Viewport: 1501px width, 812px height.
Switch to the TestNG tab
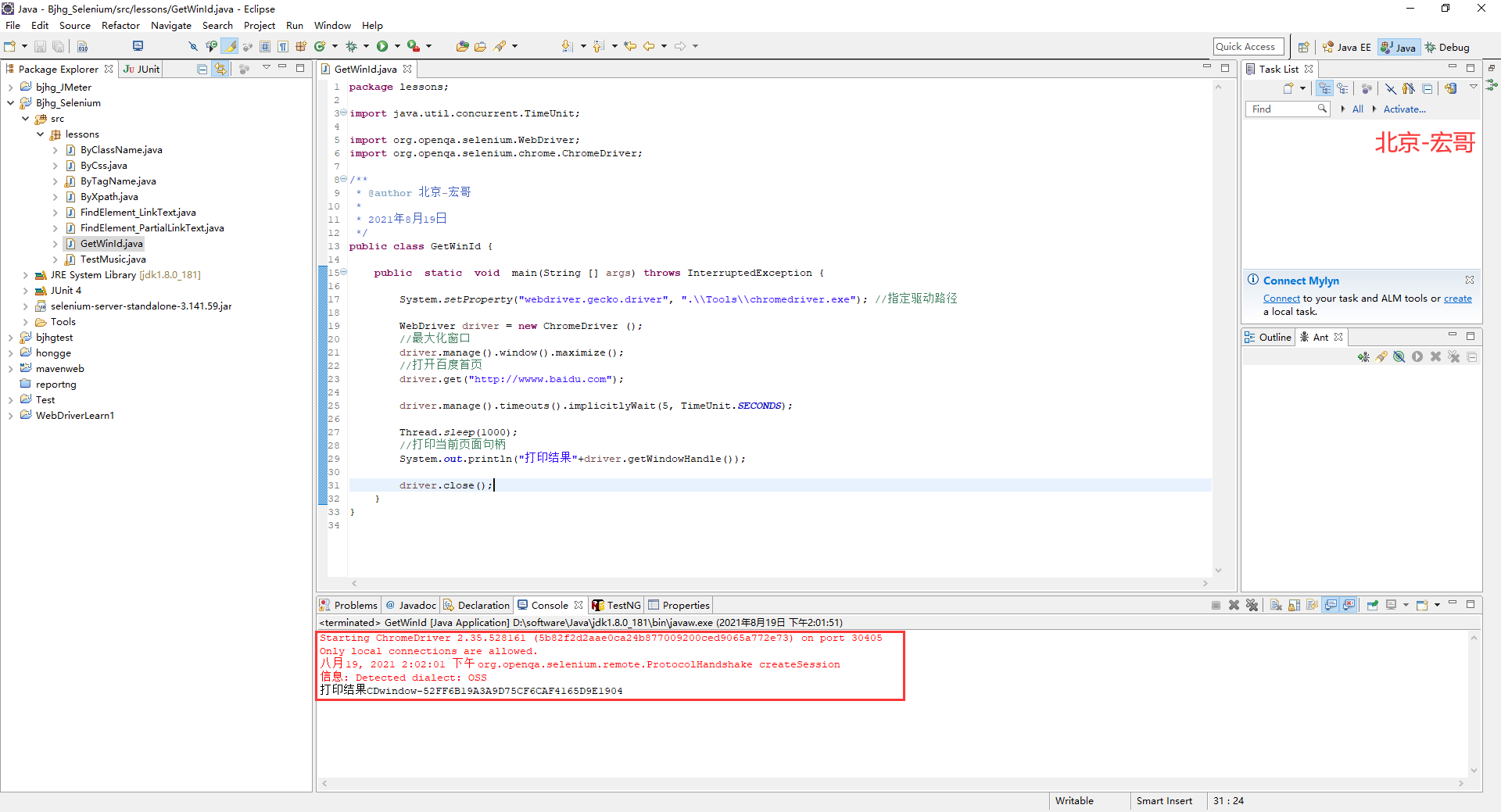617,605
